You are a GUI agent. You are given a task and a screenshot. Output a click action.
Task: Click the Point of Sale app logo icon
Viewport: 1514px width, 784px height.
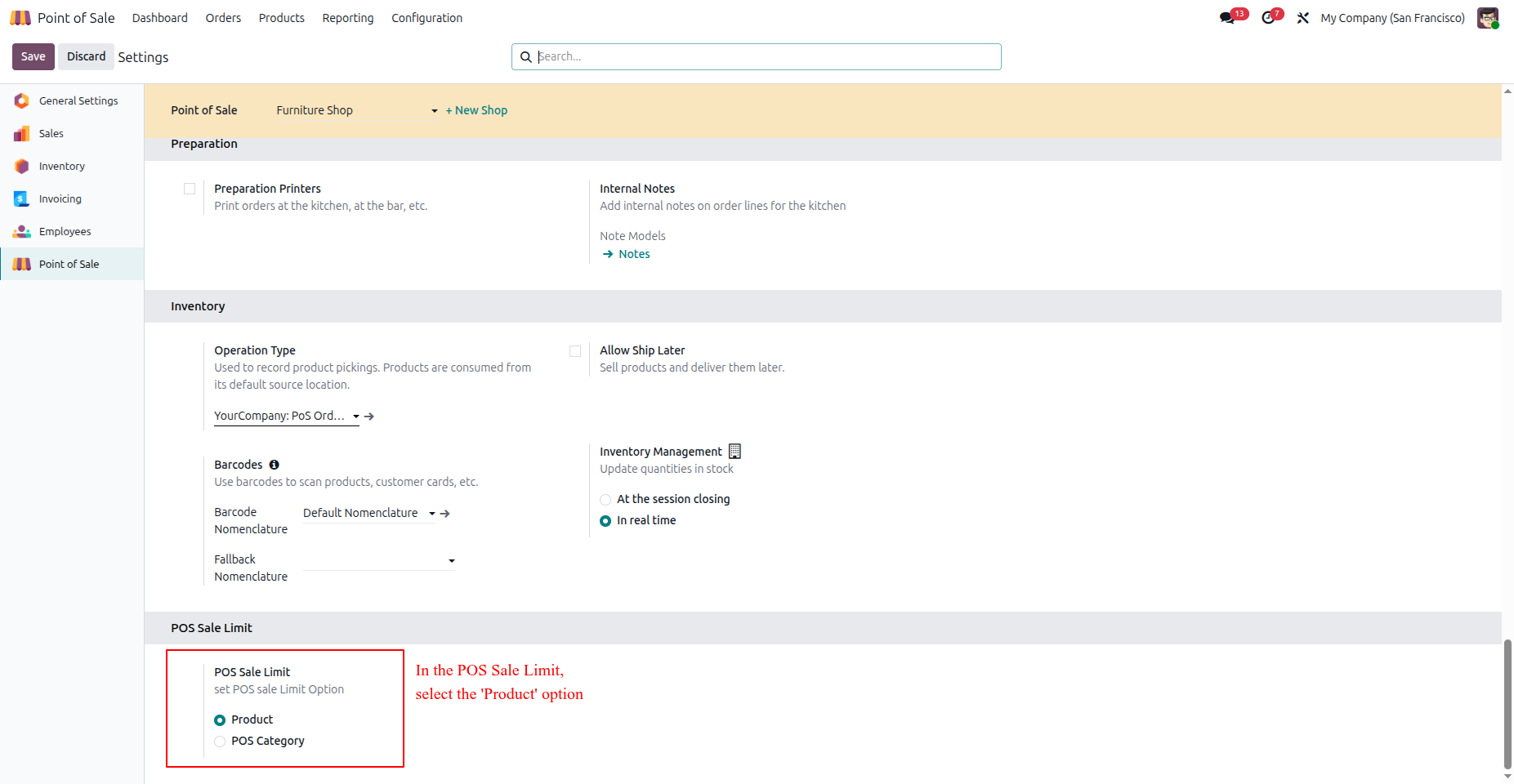click(x=20, y=18)
